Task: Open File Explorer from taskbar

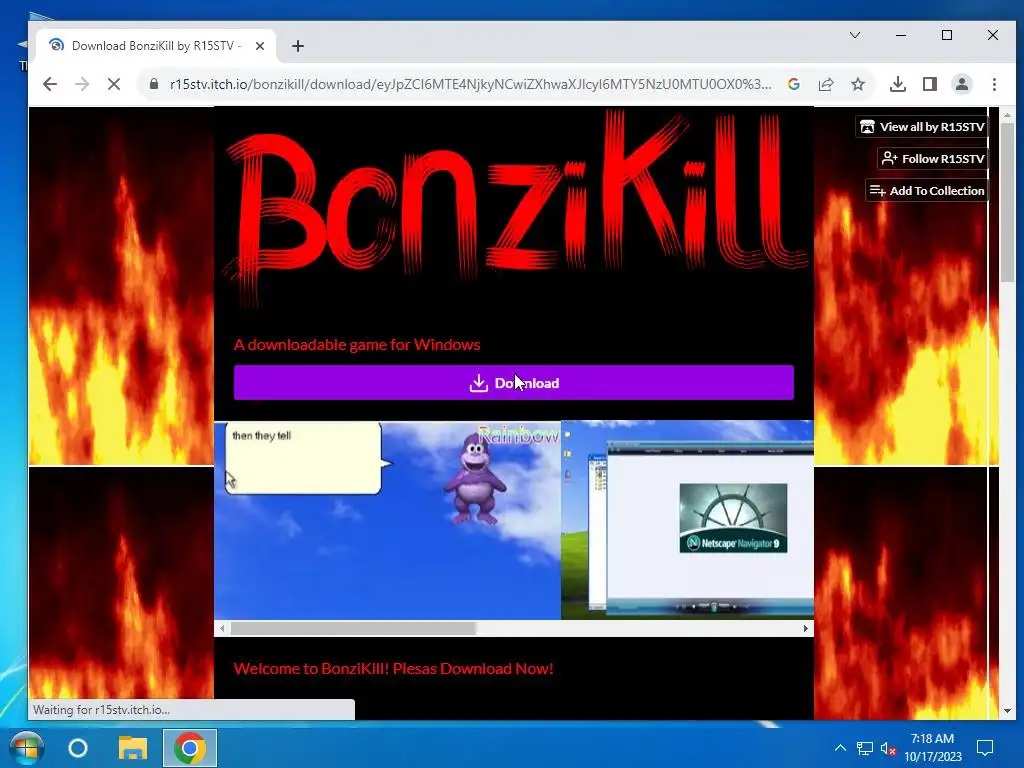Action: pos(133,748)
